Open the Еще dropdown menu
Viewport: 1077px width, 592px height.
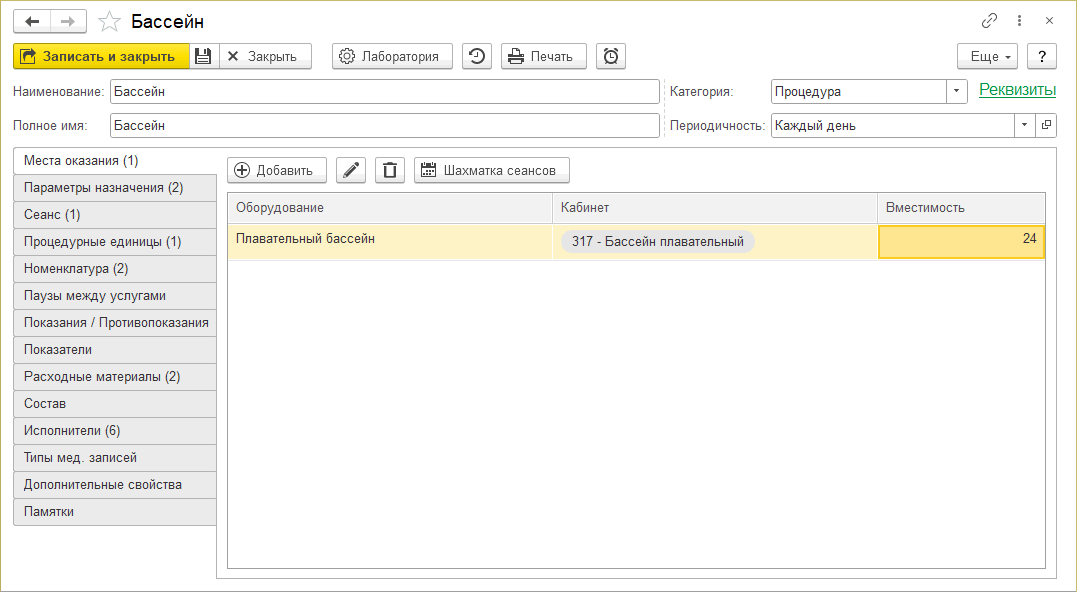coord(987,56)
